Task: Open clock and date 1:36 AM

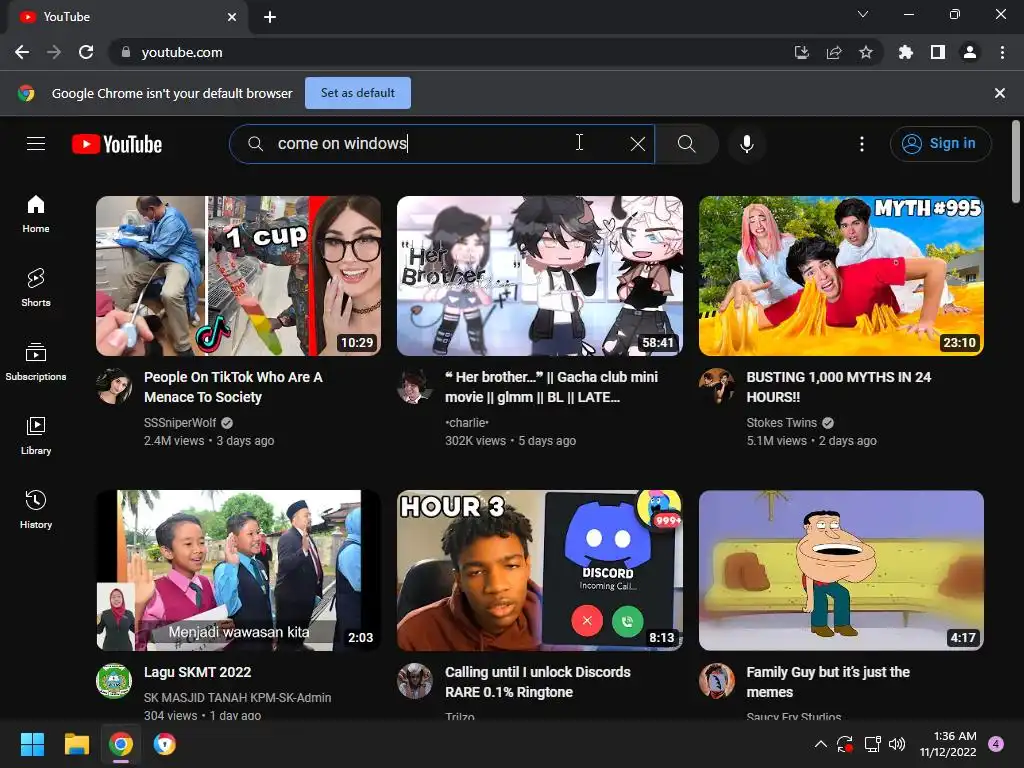Action: coord(948,744)
